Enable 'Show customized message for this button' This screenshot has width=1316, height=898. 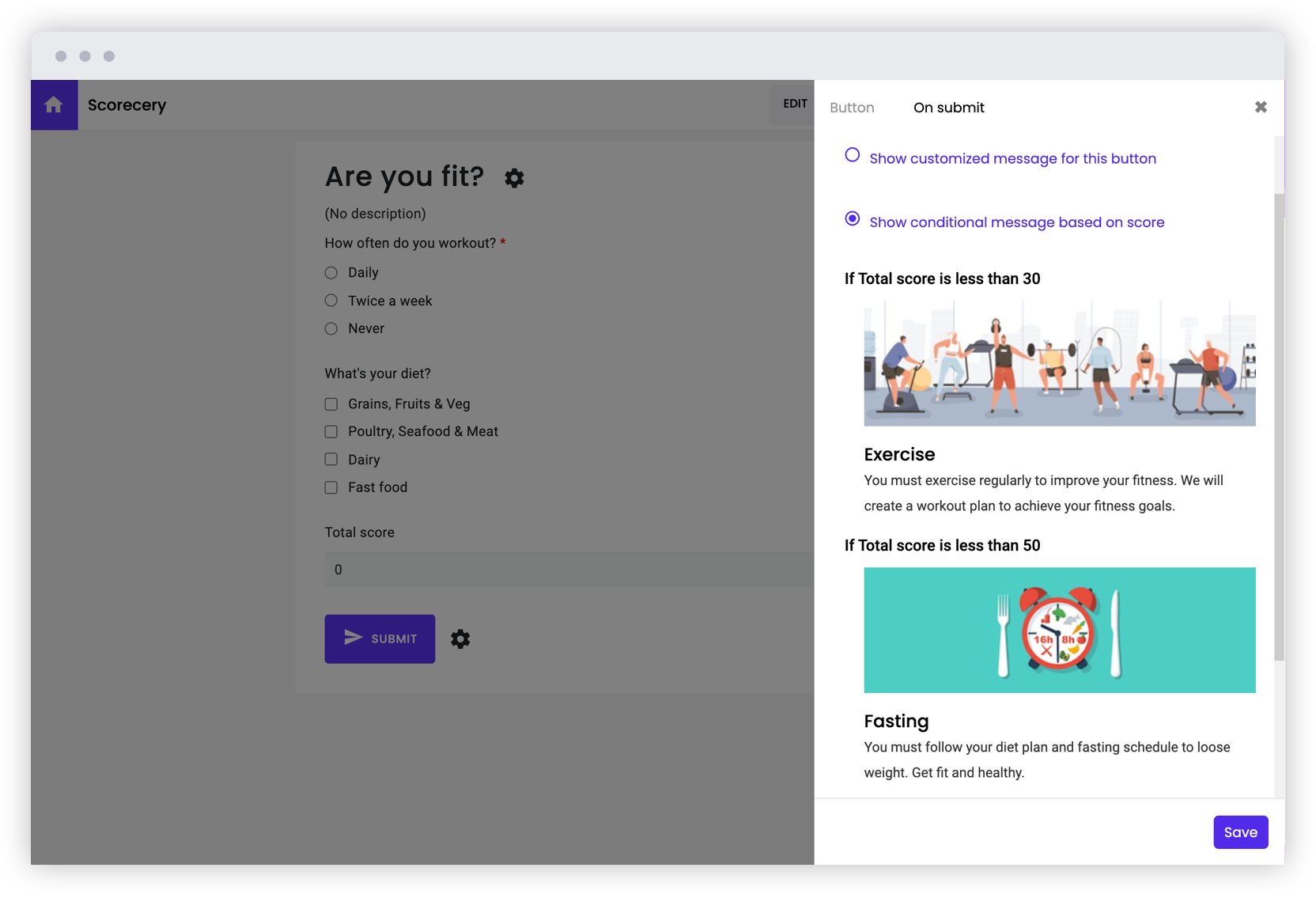click(852, 155)
